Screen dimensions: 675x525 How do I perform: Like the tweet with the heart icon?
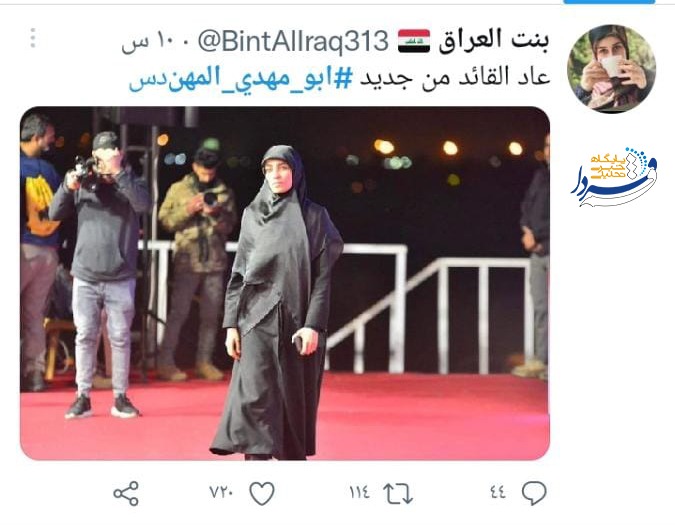tap(262, 493)
